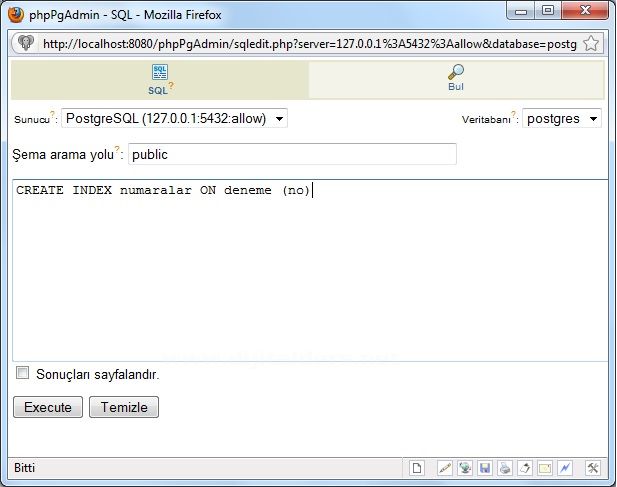The image size is (617, 487).
Task: Open the Sunucu server dropdown
Action: click(x=174, y=118)
